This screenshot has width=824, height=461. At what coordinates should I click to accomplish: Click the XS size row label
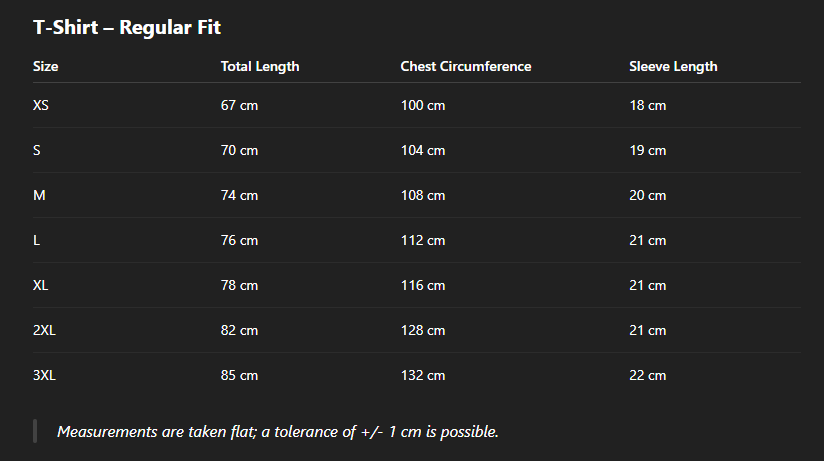point(41,105)
